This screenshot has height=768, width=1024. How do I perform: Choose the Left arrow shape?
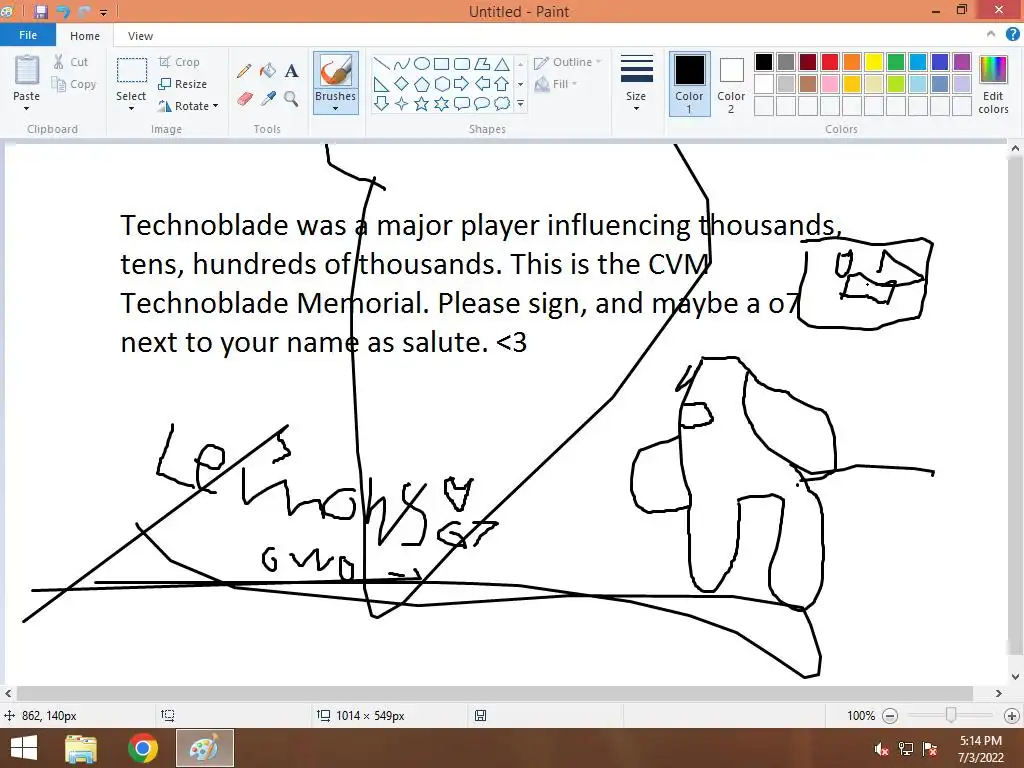coord(482,84)
